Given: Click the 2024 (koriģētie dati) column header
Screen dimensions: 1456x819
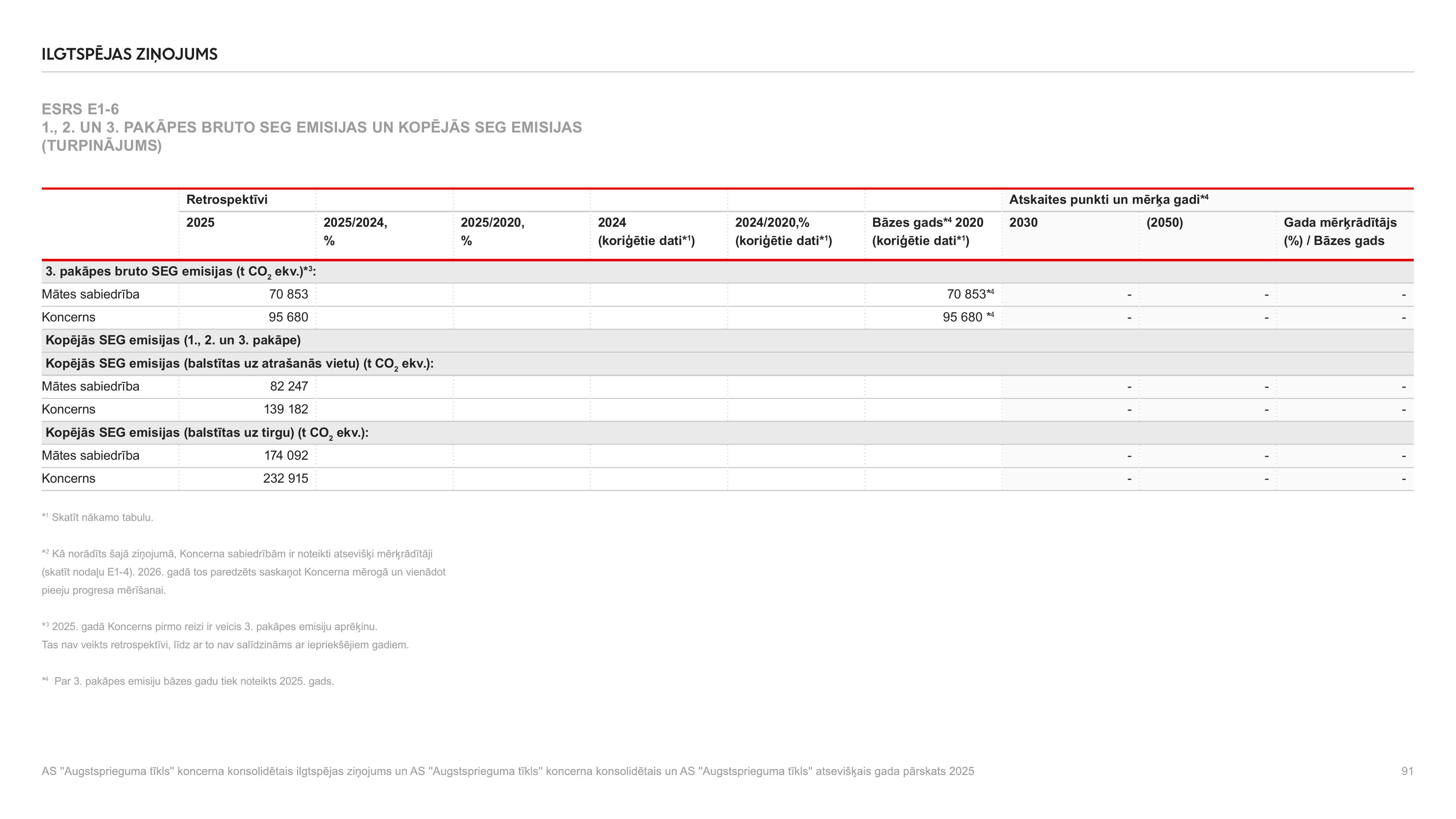Looking at the screenshot, I should tap(646, 232).
